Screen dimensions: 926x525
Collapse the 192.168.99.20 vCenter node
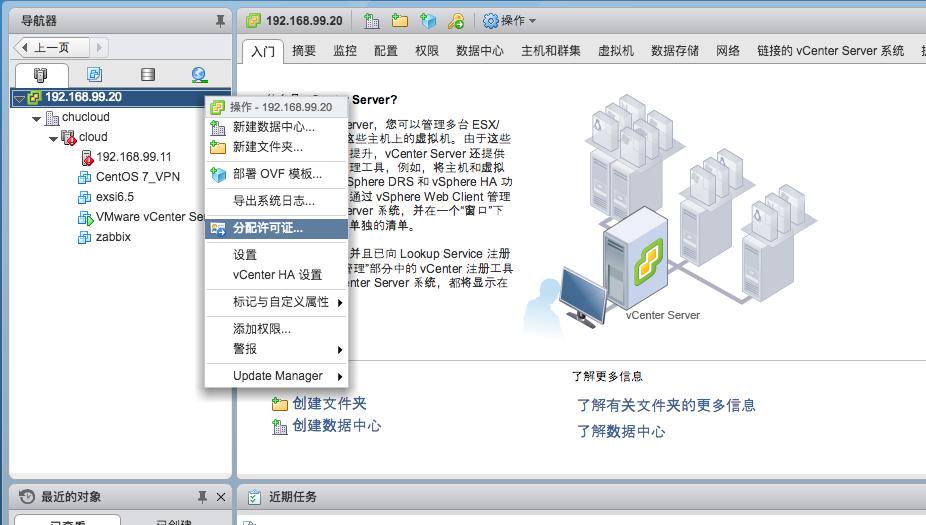[x=19, y=99]
